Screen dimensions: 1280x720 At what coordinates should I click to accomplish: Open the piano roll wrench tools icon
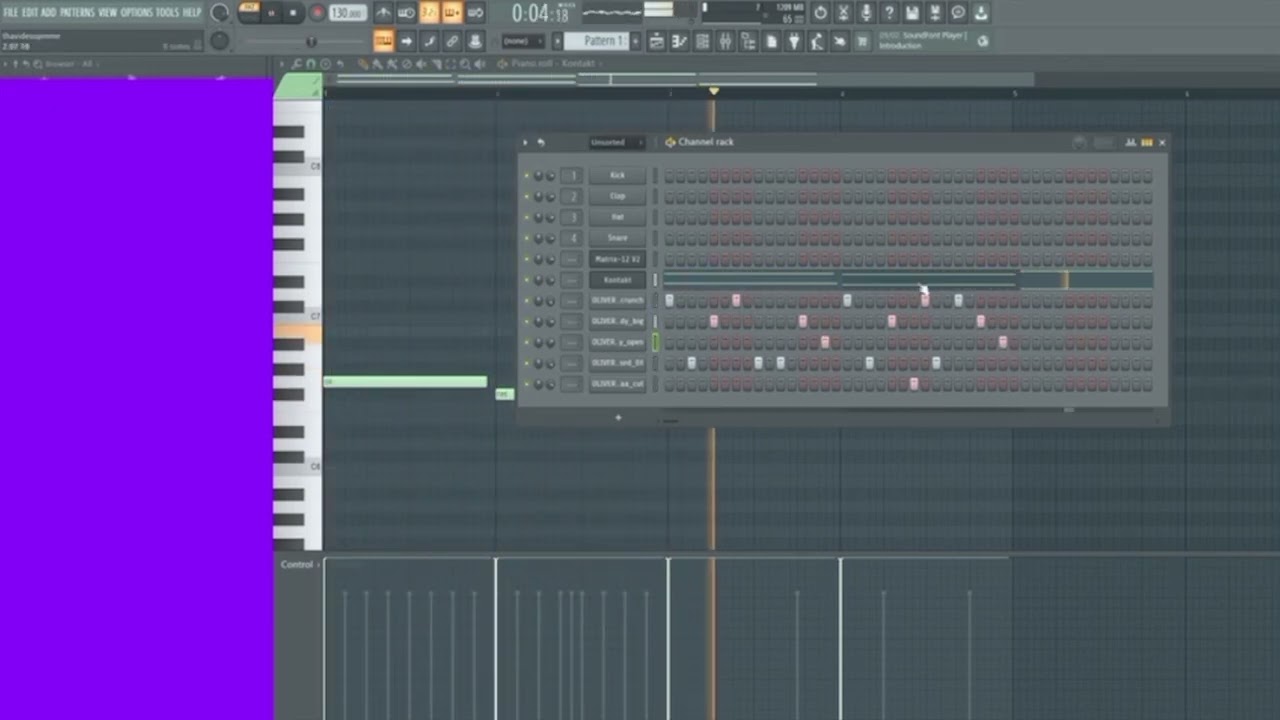pyautogui.click(x=297, y=64)
